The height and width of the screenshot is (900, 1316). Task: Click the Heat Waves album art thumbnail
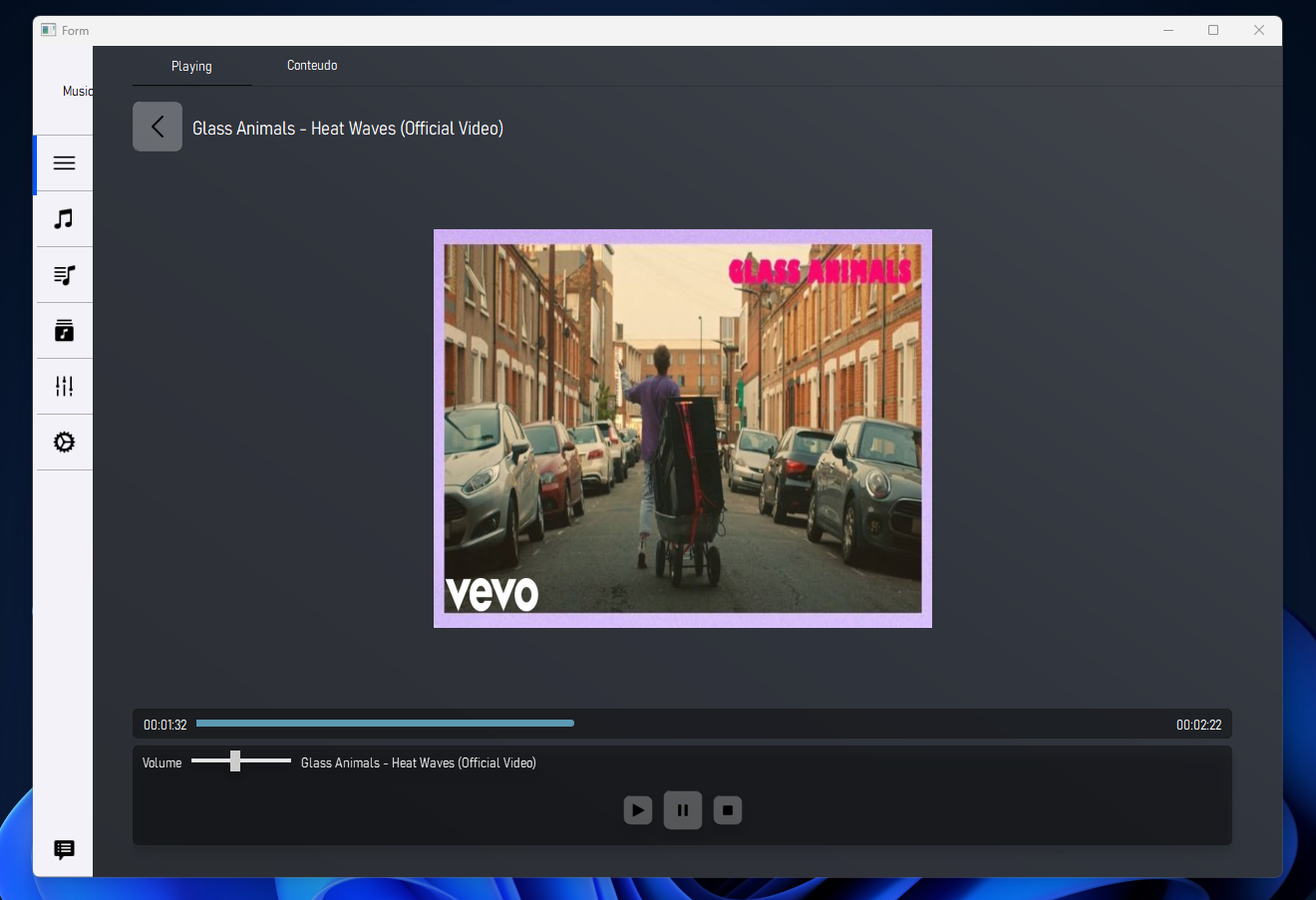[x=683, y=429]
